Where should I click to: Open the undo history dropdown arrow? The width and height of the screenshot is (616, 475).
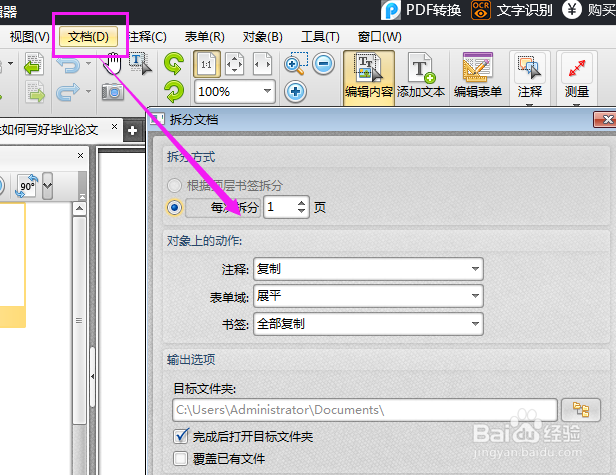pyautogui.click(x=88, y=64)
